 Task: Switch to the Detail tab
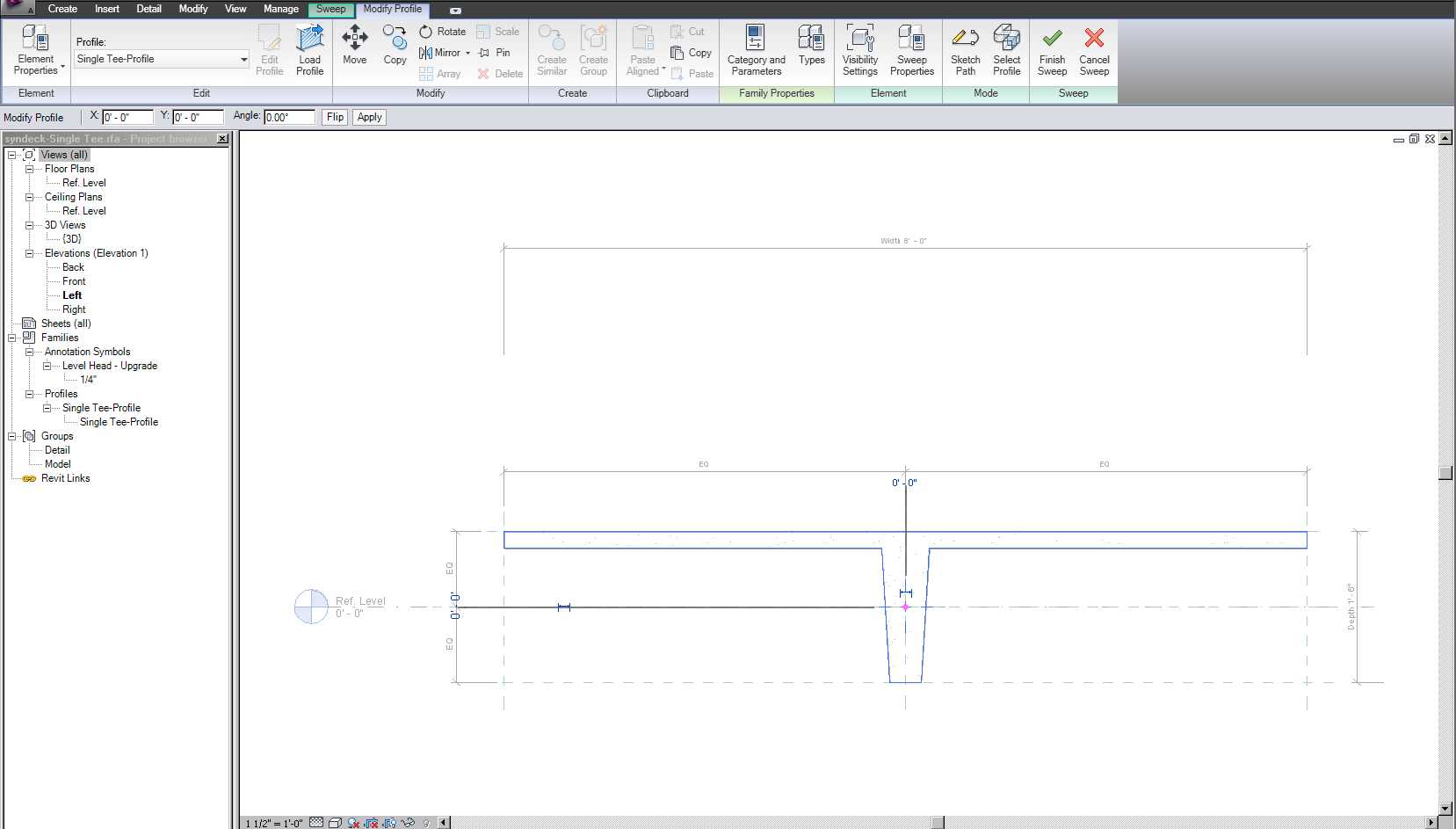click(x=148, y=9)
